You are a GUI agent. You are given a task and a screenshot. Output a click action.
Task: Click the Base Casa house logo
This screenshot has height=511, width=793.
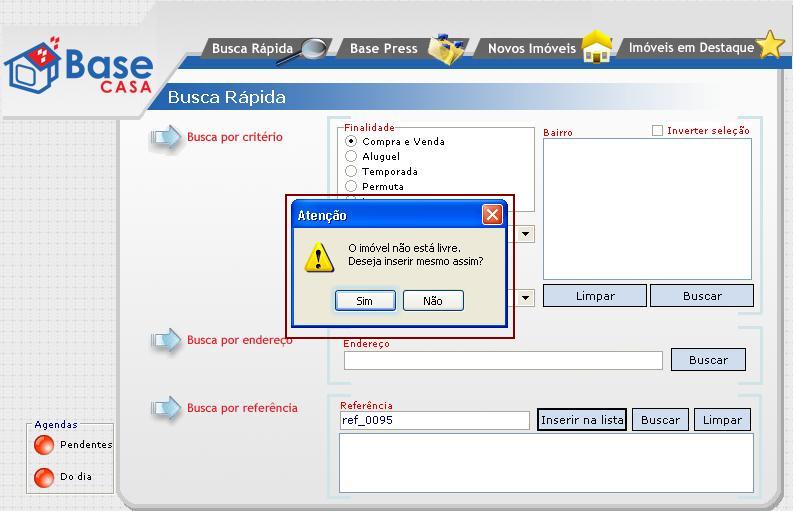(32, 66)
